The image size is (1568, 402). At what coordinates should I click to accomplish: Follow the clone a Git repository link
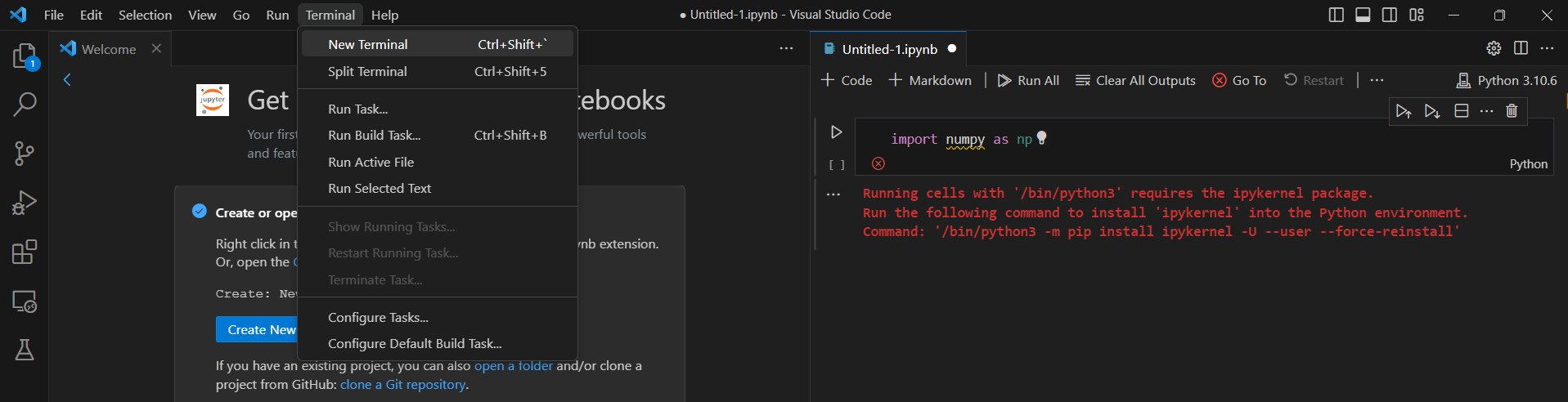tap(403, 384)
